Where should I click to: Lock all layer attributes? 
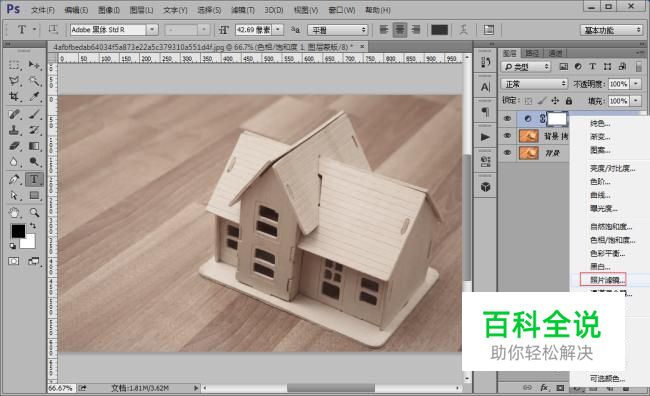pos(569,101)
